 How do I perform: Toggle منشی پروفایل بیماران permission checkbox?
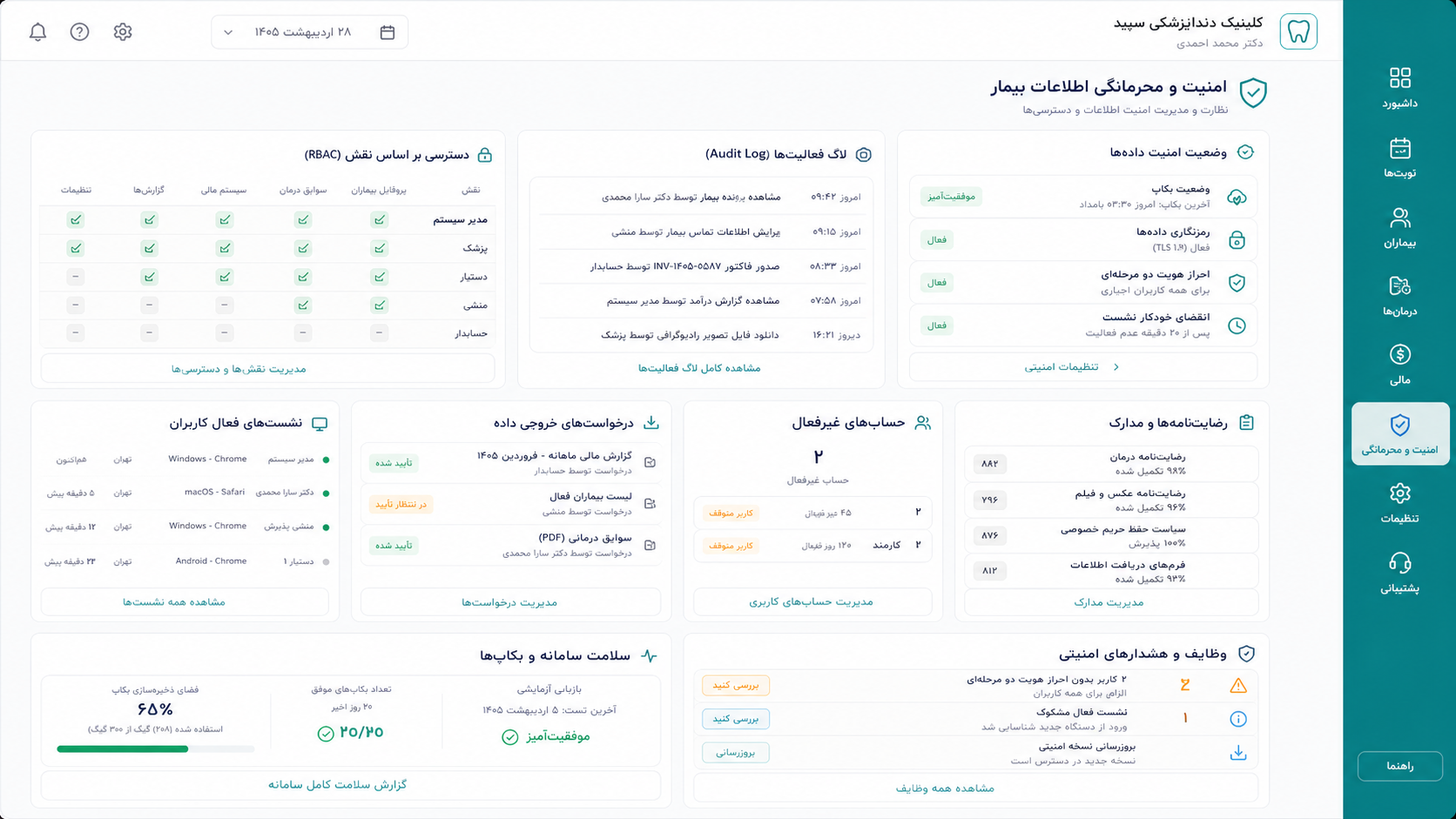(x=380, y=305)
